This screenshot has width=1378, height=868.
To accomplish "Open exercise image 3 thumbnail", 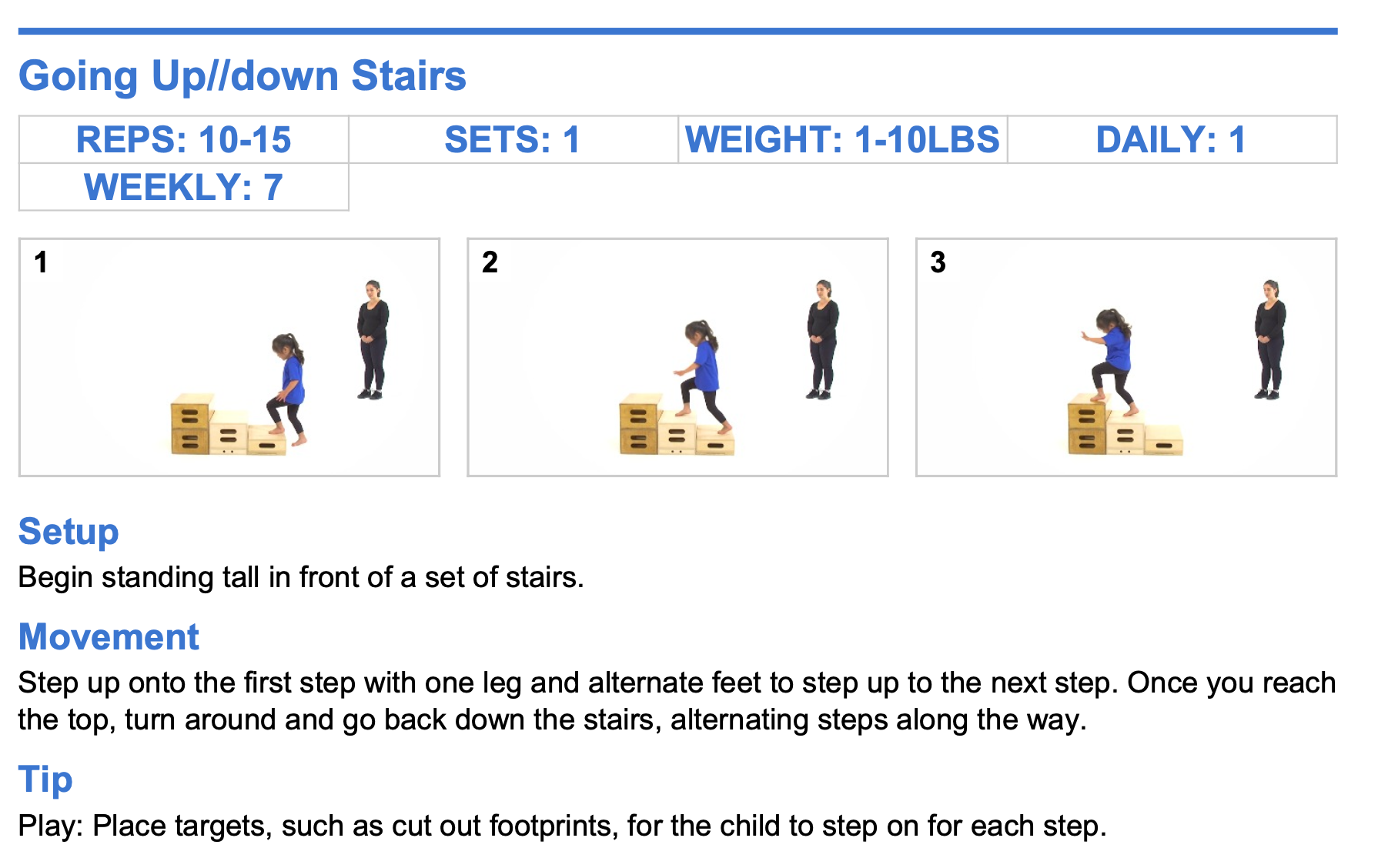I will tap(1125, 357).
